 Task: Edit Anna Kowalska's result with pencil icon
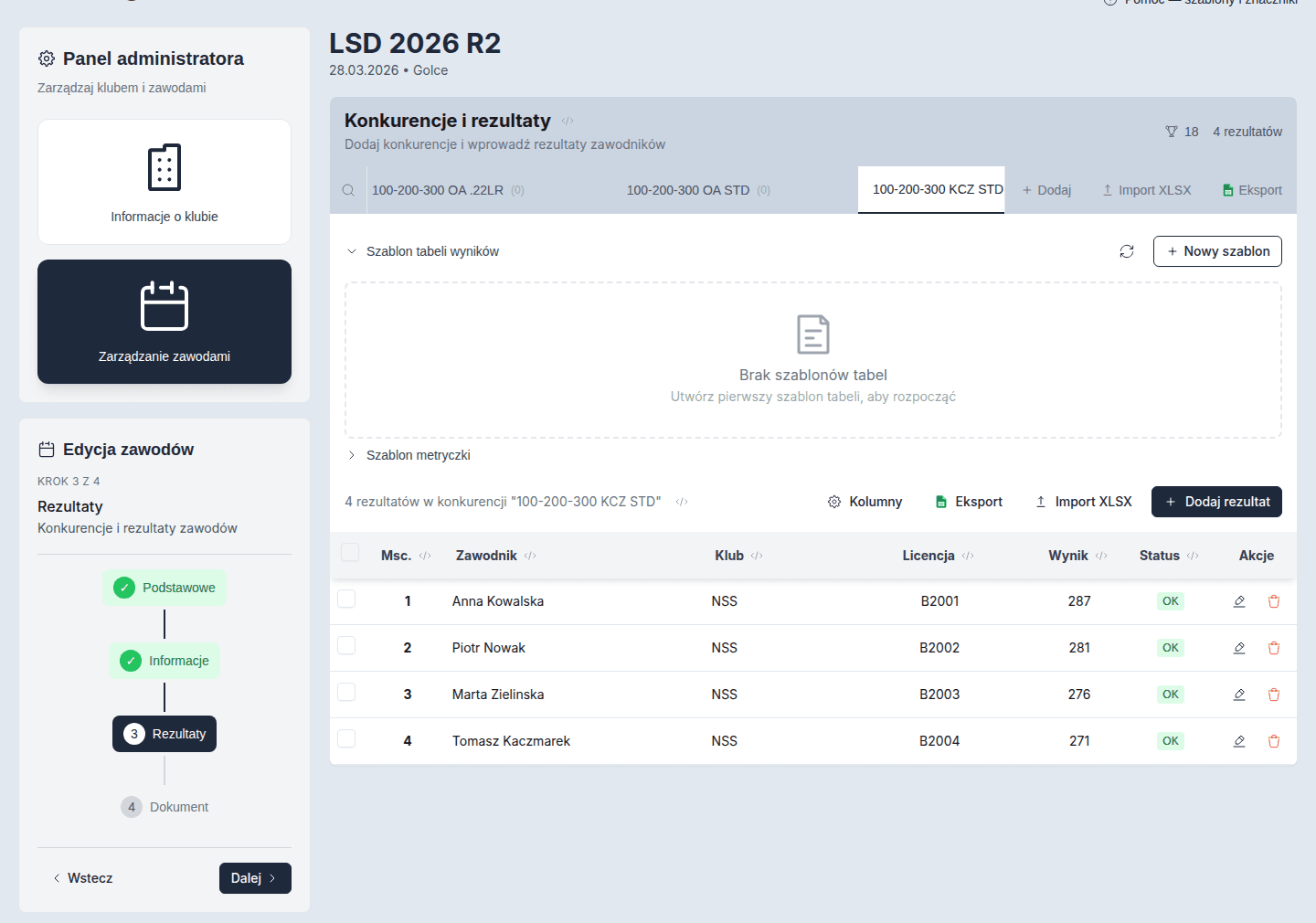pyautogui.click(x=1239, y=601)
